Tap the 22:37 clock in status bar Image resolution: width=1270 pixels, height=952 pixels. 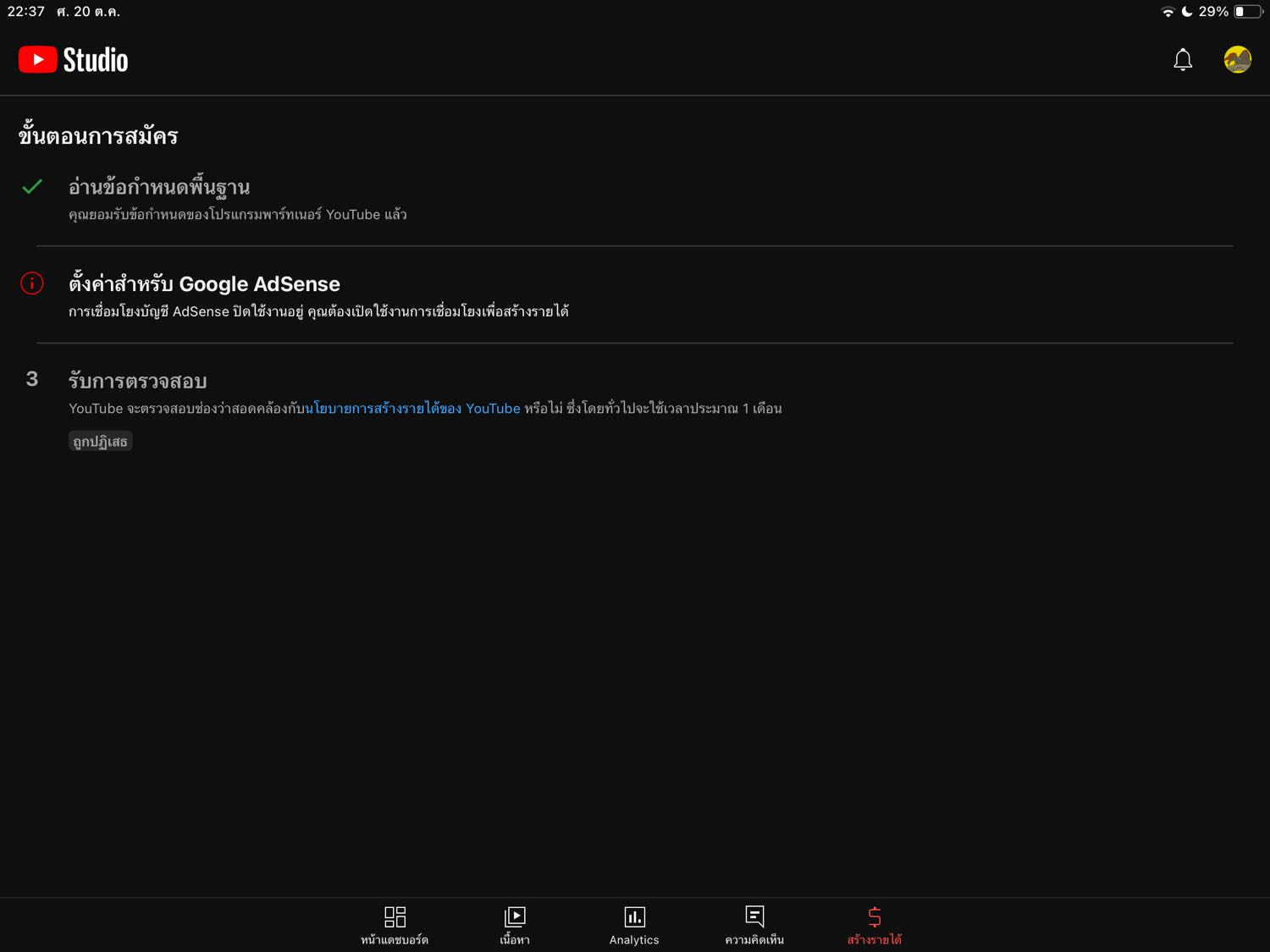coord(26,12)
